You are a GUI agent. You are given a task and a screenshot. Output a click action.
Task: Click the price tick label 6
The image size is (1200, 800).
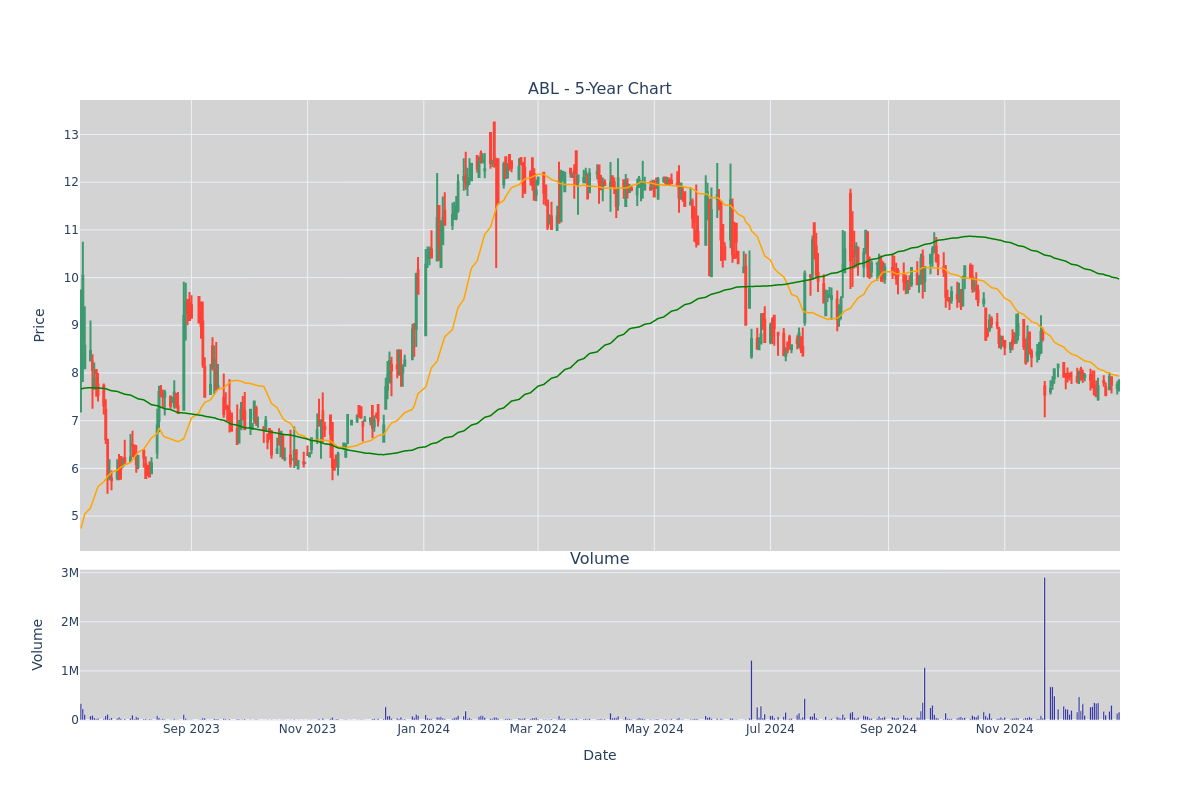pos(74,469)
